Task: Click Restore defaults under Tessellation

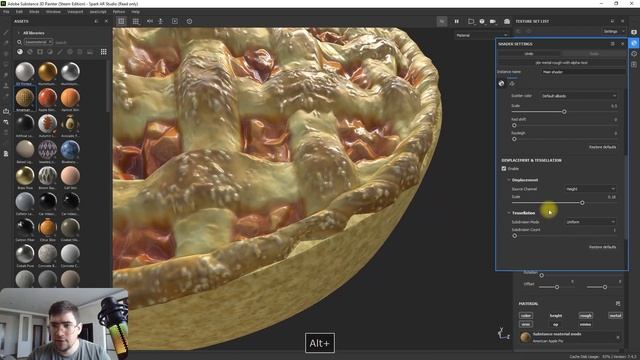Action: (x=602, y=247)
